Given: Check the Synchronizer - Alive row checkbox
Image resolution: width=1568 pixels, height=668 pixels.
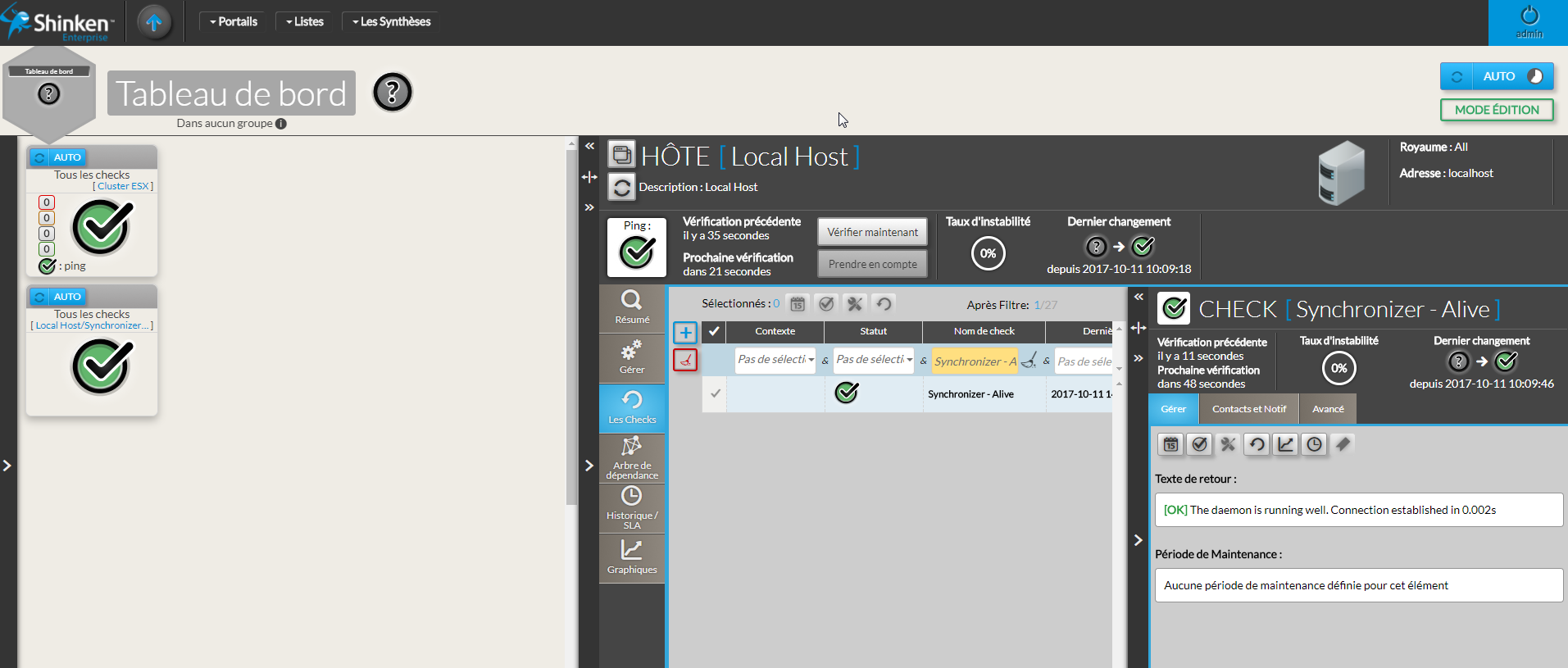Looking at the screenshot, I should point(715,393).
